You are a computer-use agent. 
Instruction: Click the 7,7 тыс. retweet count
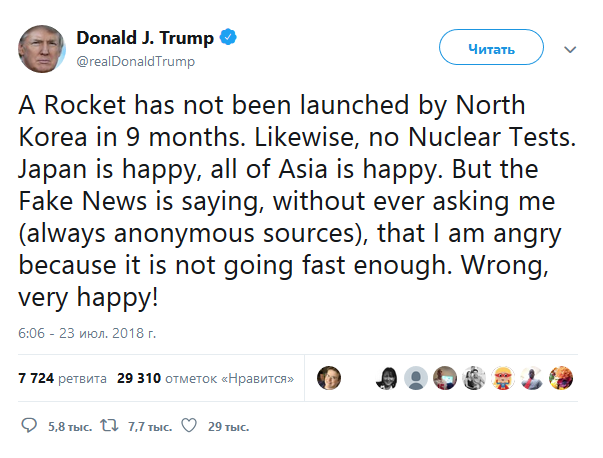146,427
